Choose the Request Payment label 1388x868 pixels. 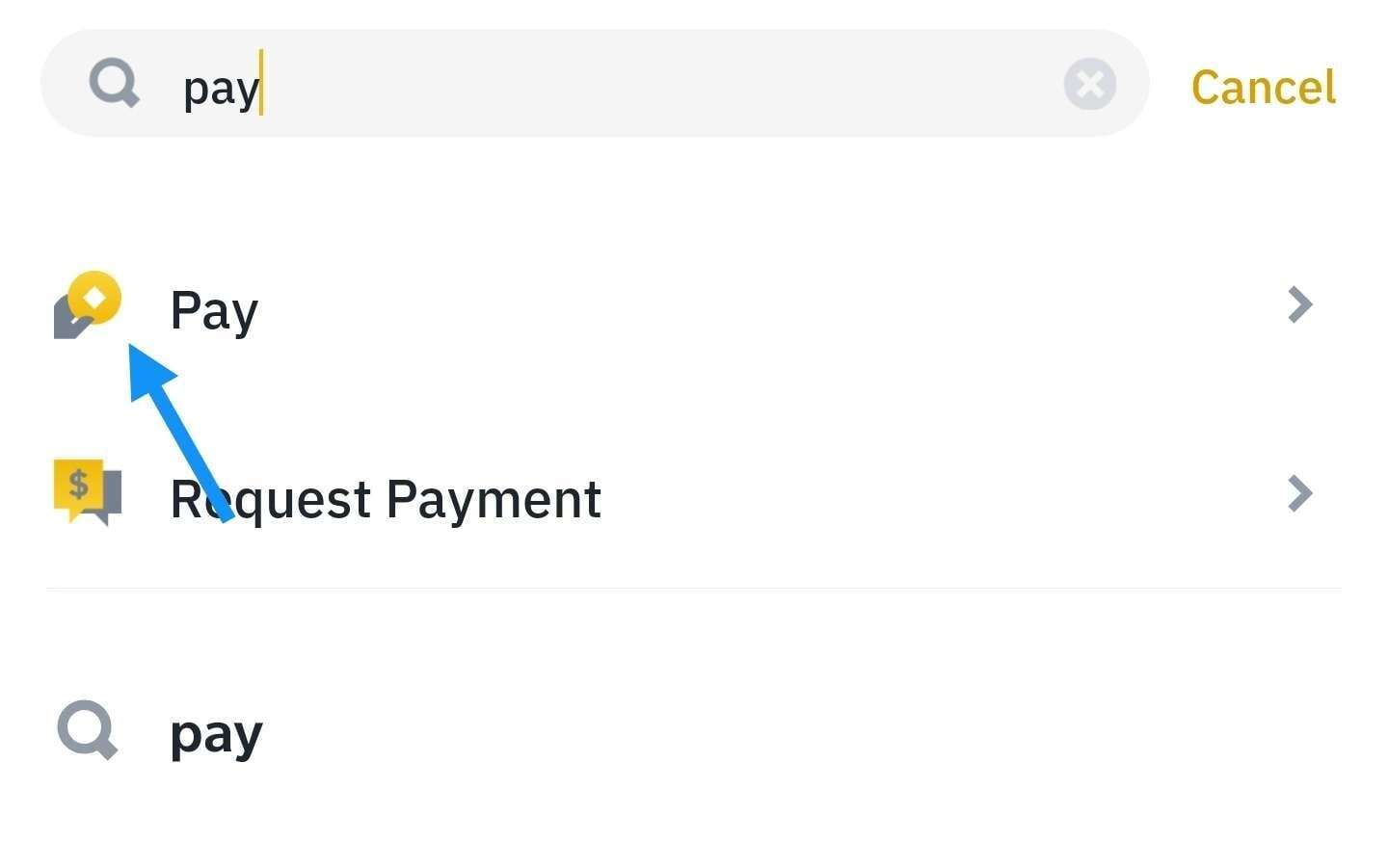click(x=386, y=499)
